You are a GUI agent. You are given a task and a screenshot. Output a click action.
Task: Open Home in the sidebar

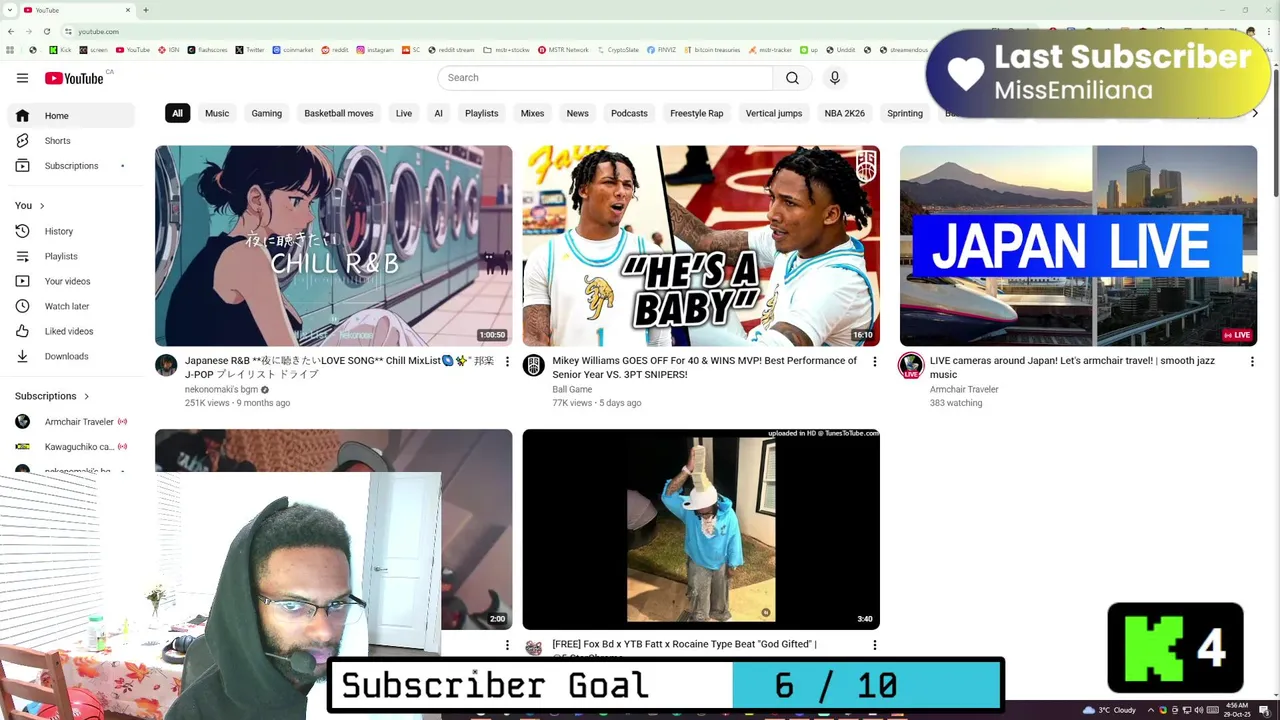click(71, 116)
